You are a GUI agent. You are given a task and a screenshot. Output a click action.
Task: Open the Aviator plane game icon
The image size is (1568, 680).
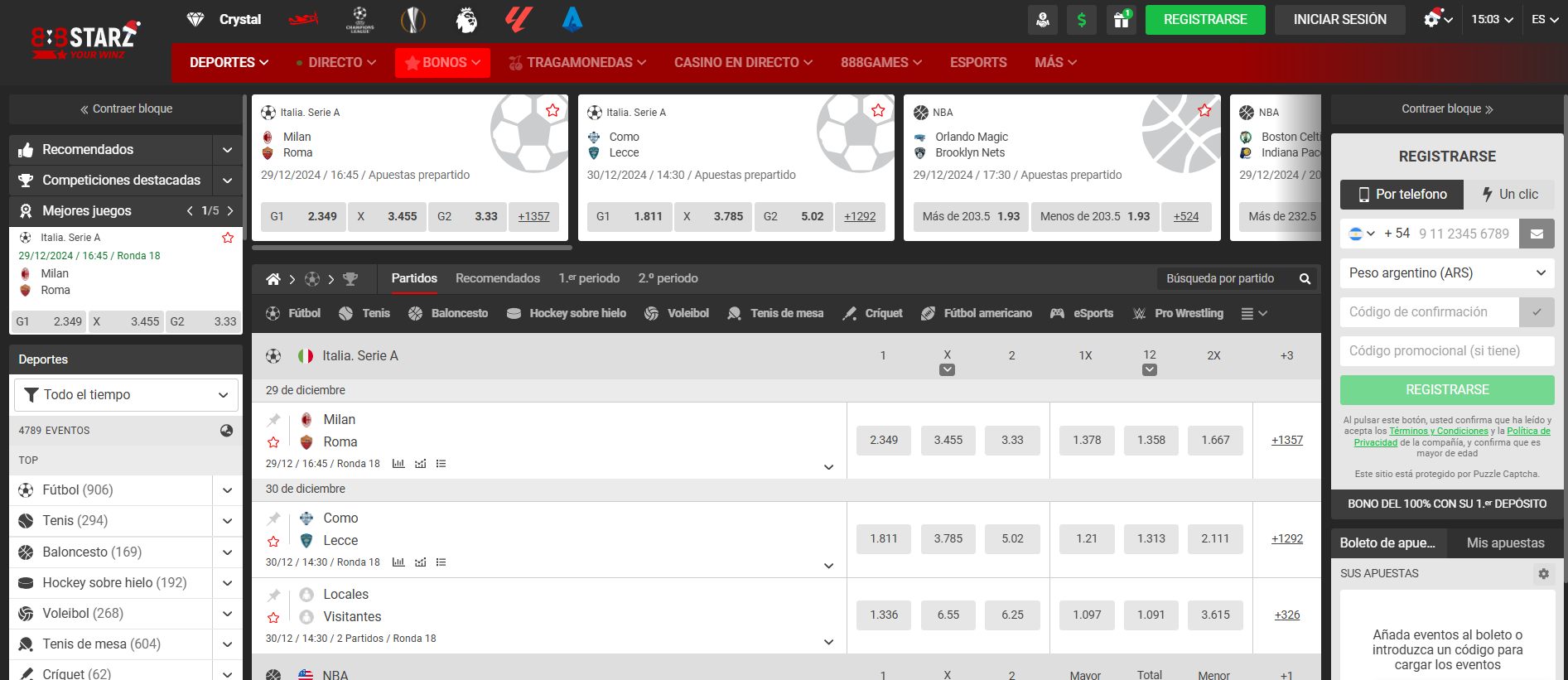(303, 20)
